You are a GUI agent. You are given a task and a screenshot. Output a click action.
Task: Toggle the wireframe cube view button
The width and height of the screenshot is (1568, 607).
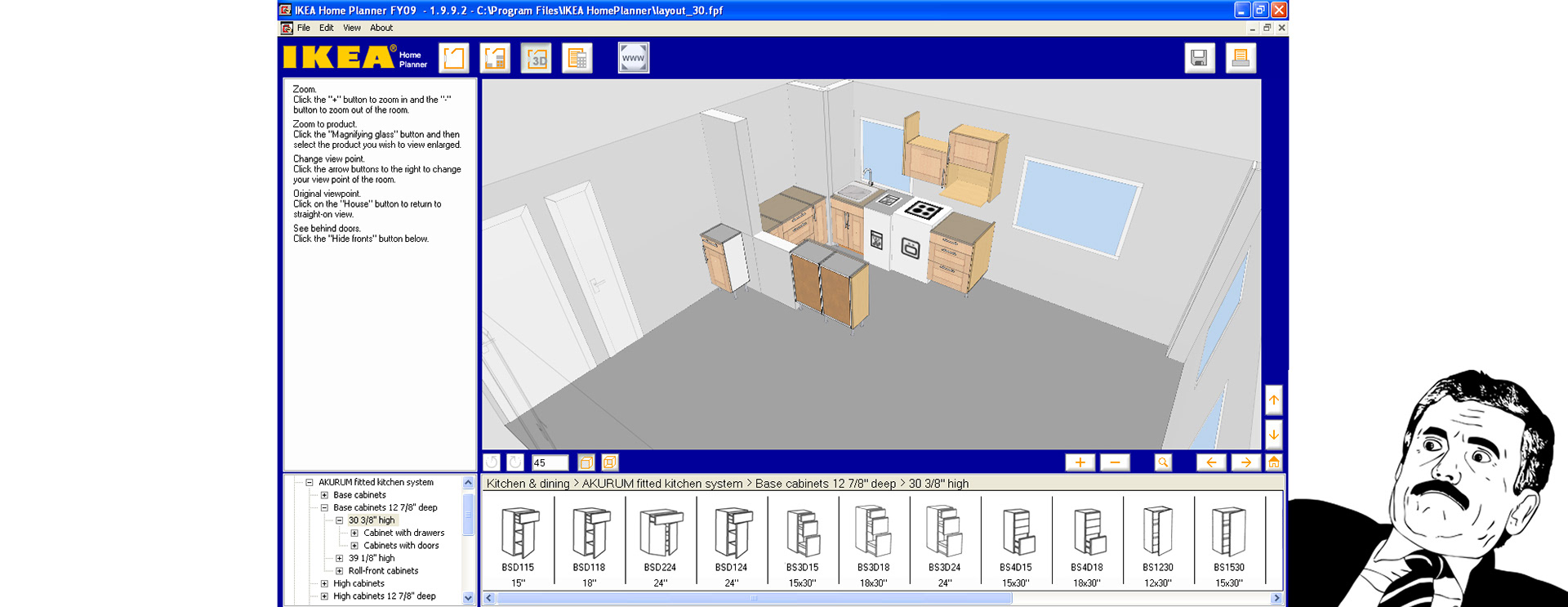[610, 462]
